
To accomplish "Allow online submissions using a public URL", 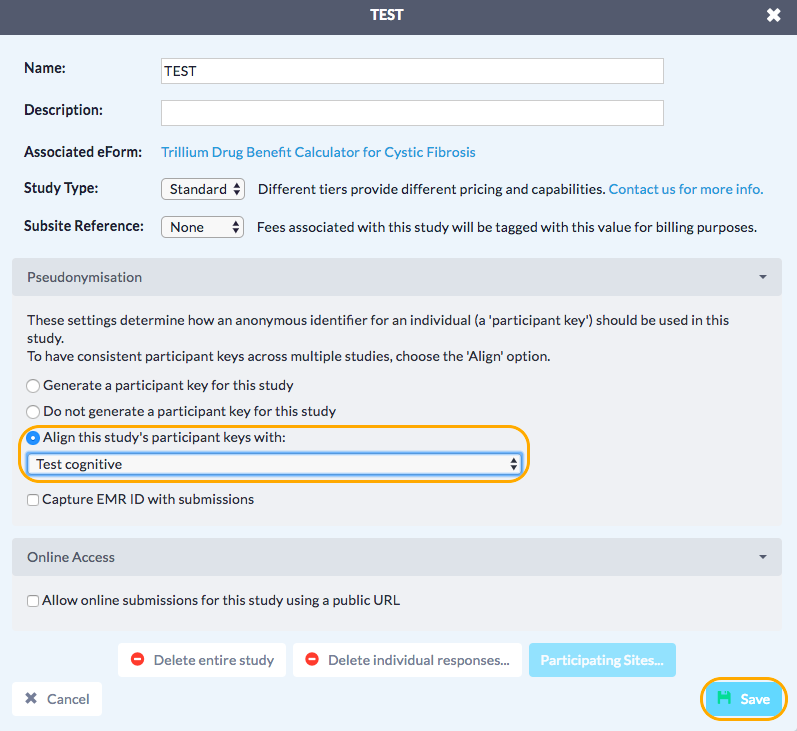I will click(x=34, y=601).
